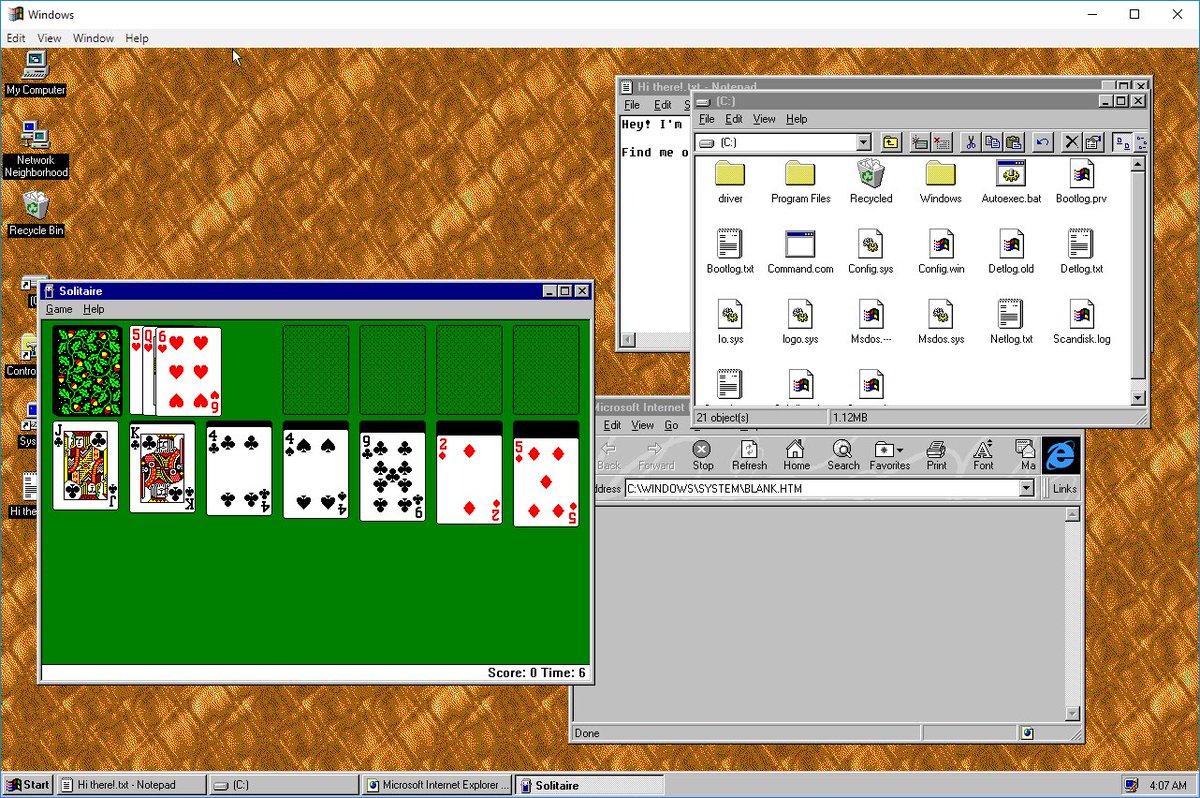This screenshot has width=1200, height=798.
Task: Click Map Network Drive toolbar icon
Action: tap(920, 142)
